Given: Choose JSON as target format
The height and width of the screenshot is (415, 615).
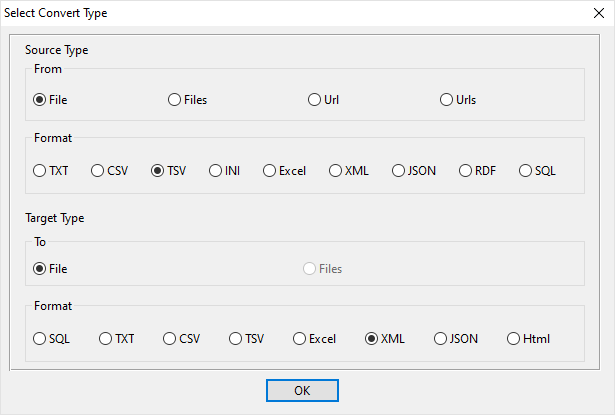Looking at the screenshot, I should 441,339.
